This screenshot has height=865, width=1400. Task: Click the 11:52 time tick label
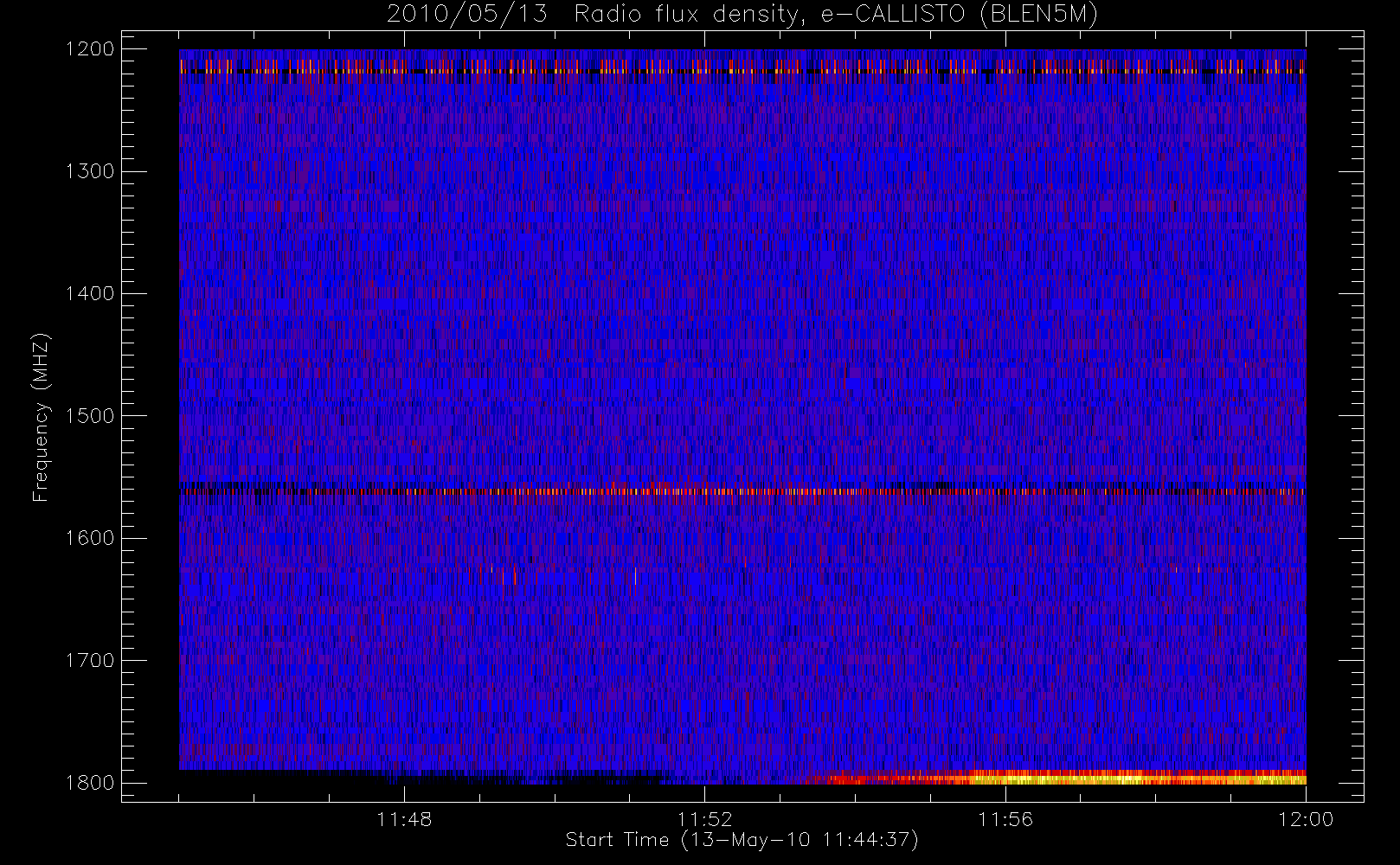704,819
